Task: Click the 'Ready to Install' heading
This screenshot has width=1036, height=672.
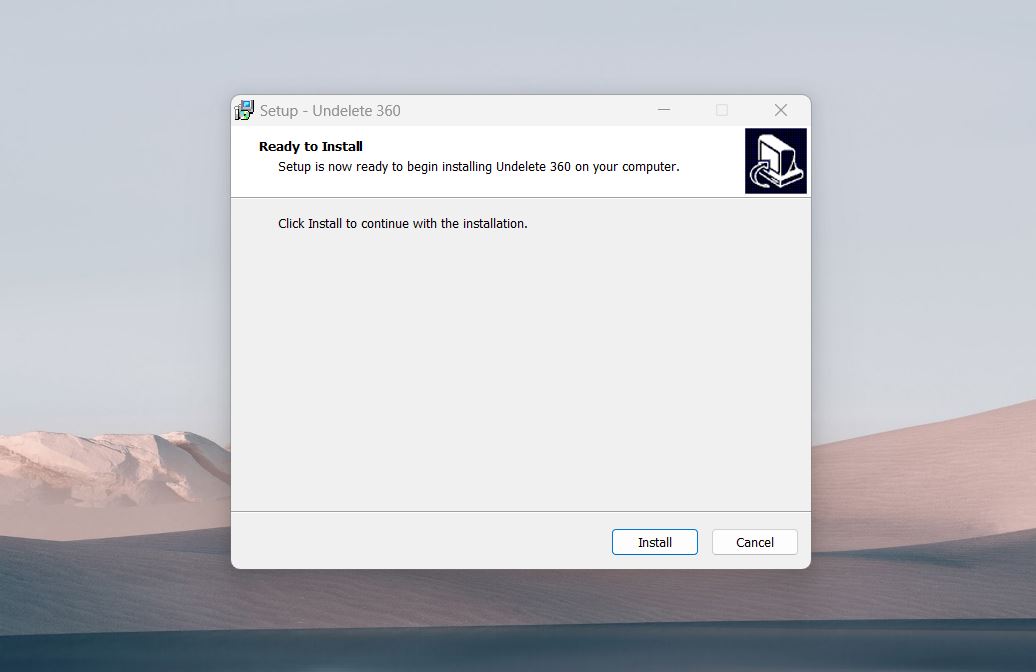Action: click(x=311, y=147)
